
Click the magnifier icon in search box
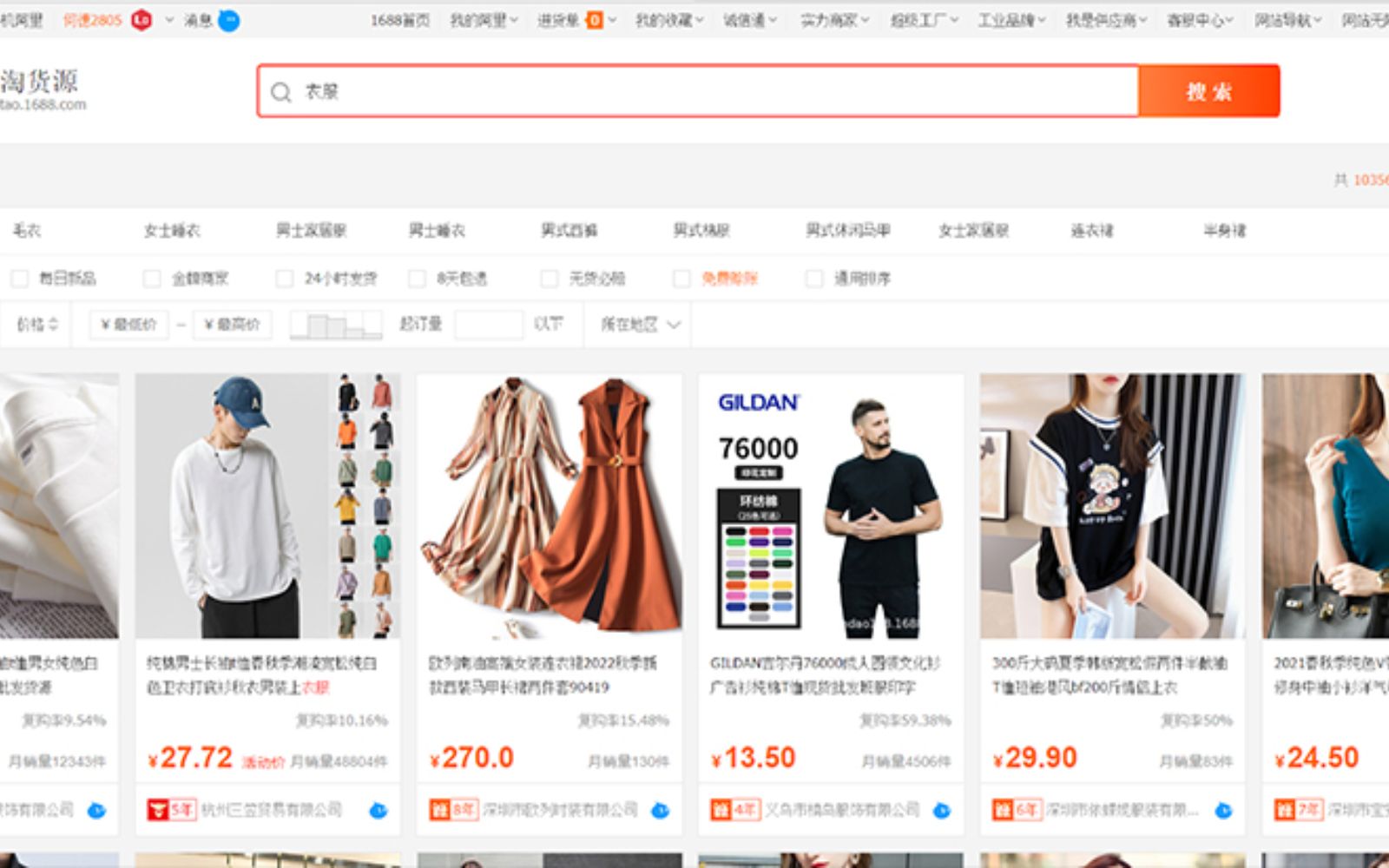[x=280, y=92]
